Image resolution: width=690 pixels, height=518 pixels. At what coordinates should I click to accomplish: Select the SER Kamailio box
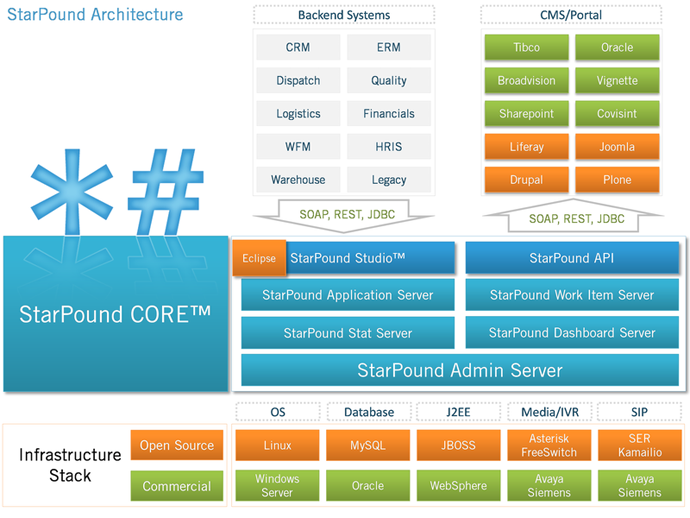coord(640,445)
